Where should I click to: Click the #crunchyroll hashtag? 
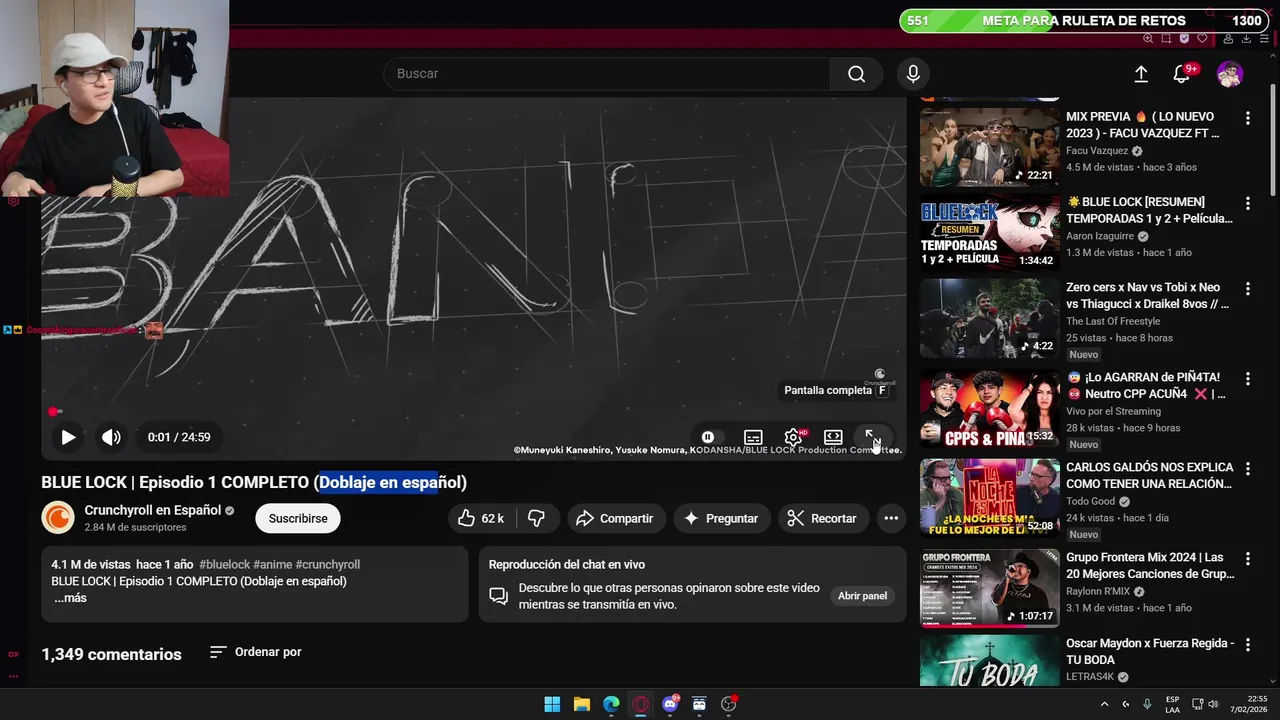(327, 564)
